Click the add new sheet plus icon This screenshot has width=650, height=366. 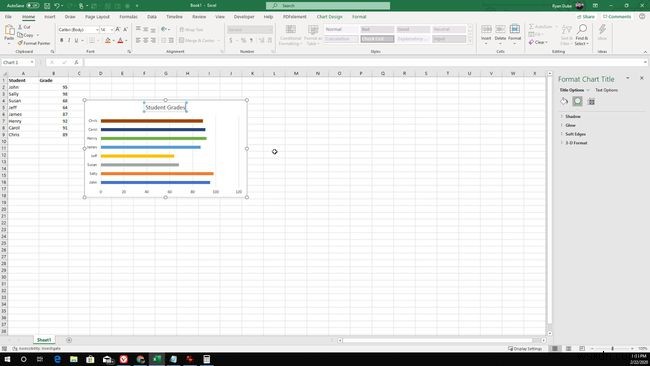pyautogui.click(x=69, y=340)
